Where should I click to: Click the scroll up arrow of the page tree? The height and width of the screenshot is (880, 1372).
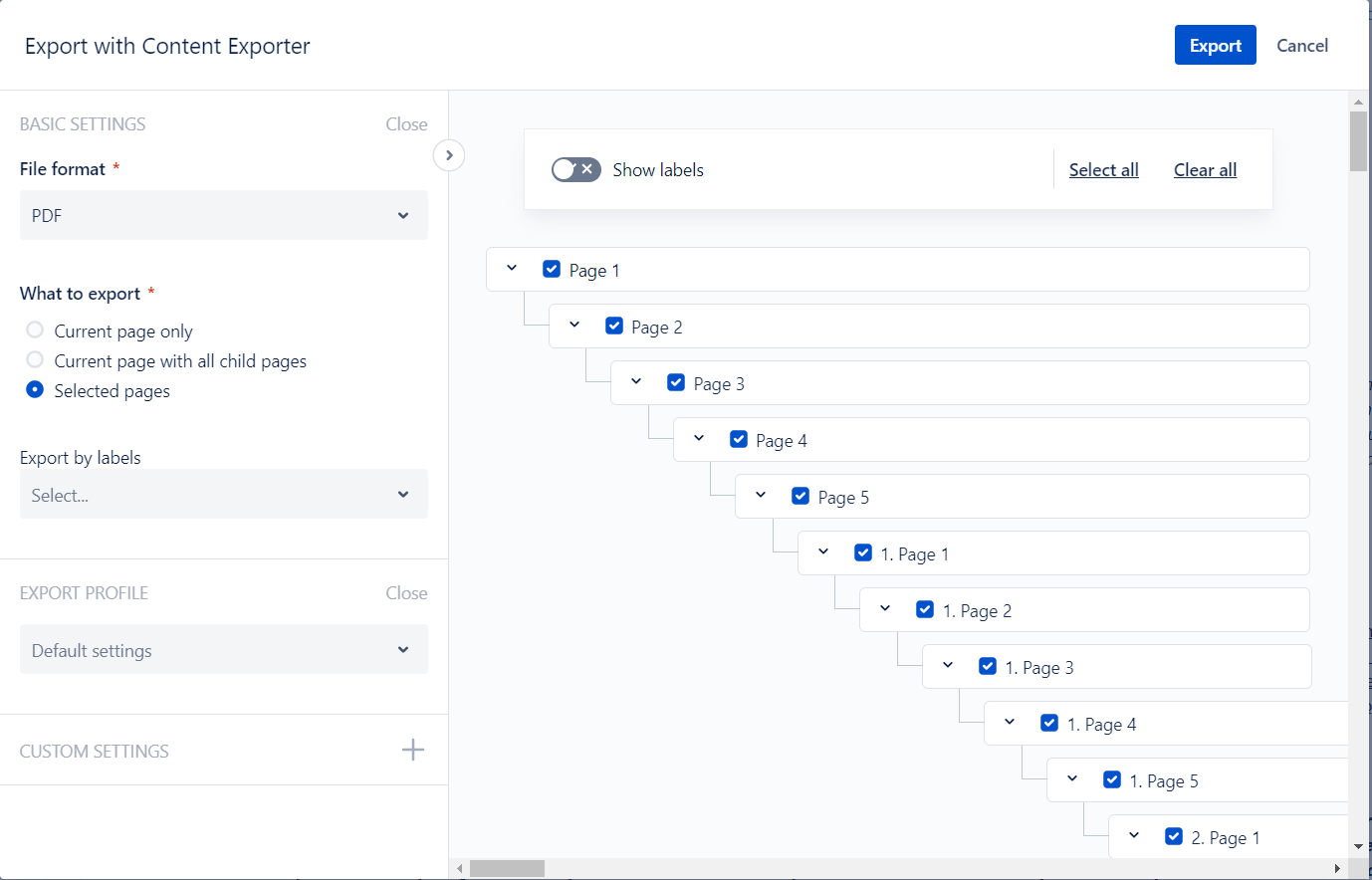pos(1358,102)
